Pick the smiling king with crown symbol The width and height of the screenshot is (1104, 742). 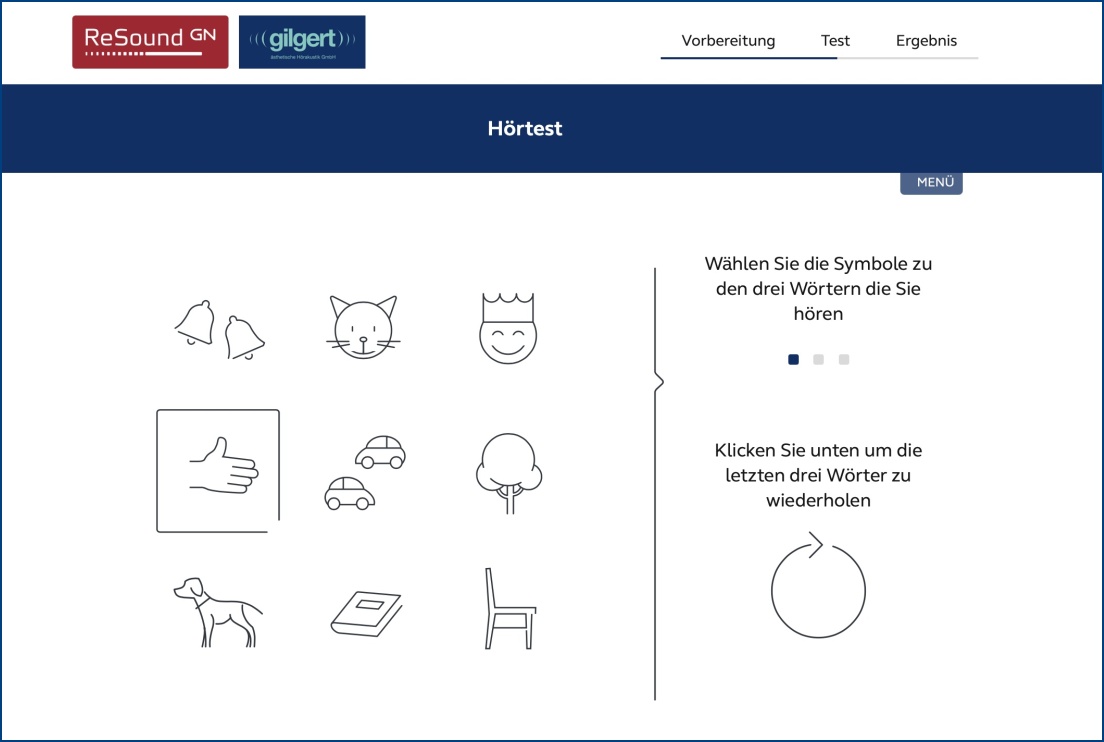click(x=508, y=328)
